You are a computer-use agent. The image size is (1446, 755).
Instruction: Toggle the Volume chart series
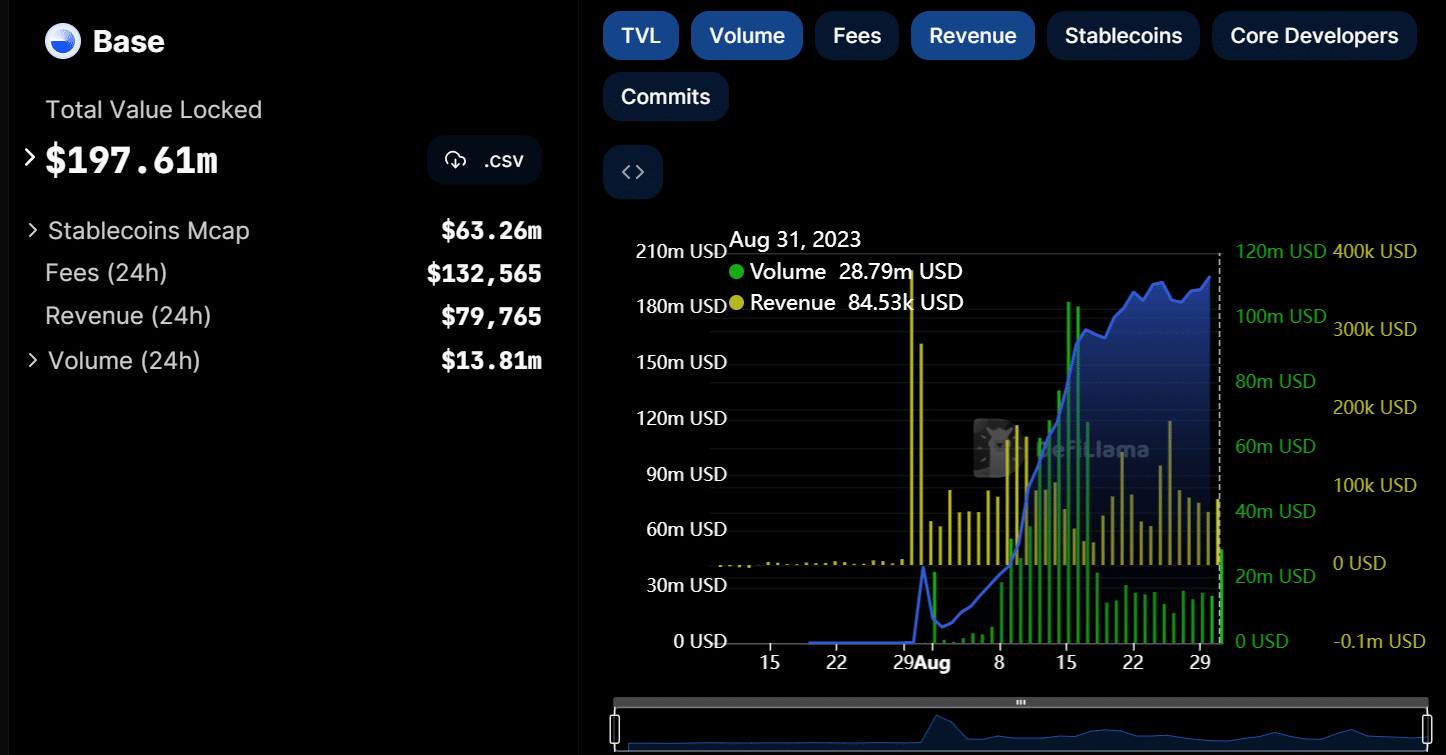click(747, 36)
